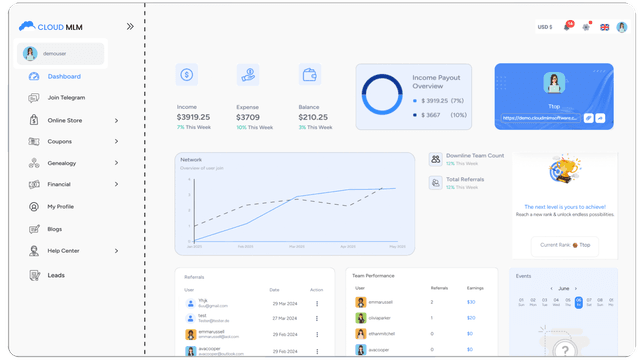Click the Coupons ticket icon
Screen dimensions: 640x360
[34, 141]
